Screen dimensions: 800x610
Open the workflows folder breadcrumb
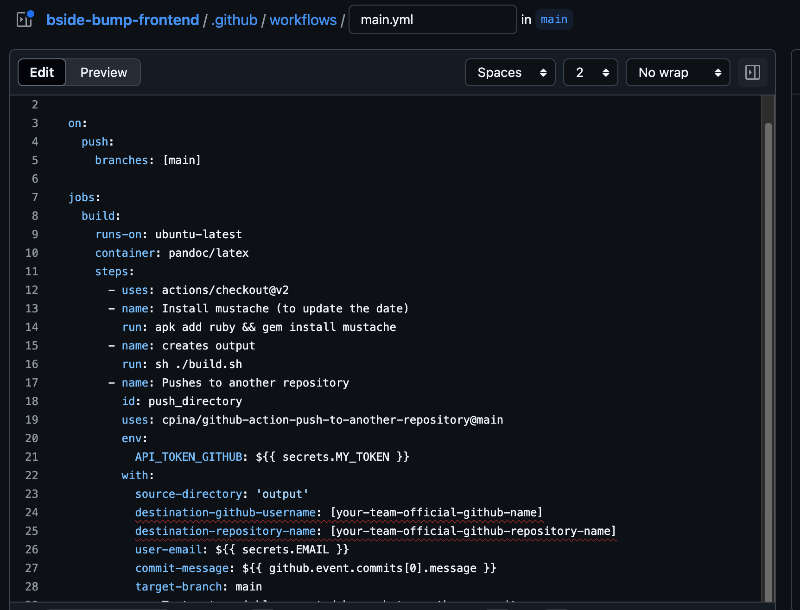pyautogui.click(x=303, y=20)
